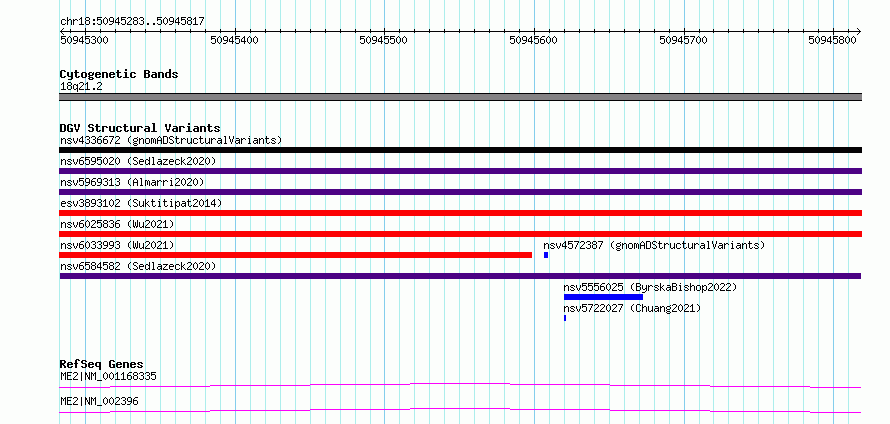This screenshot has width=890, height=424.
Task: Click ruler position 50945300
Action: pos(85,40)
